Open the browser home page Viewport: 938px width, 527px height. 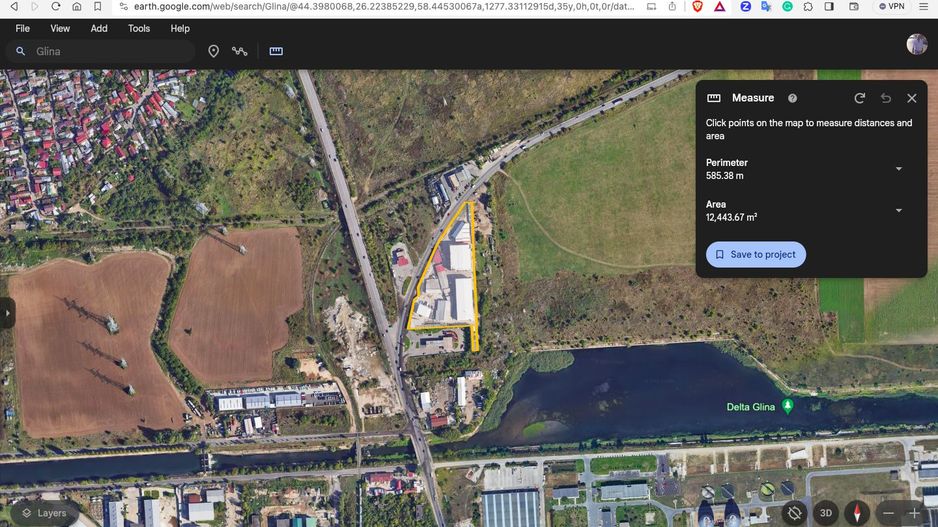77,7
